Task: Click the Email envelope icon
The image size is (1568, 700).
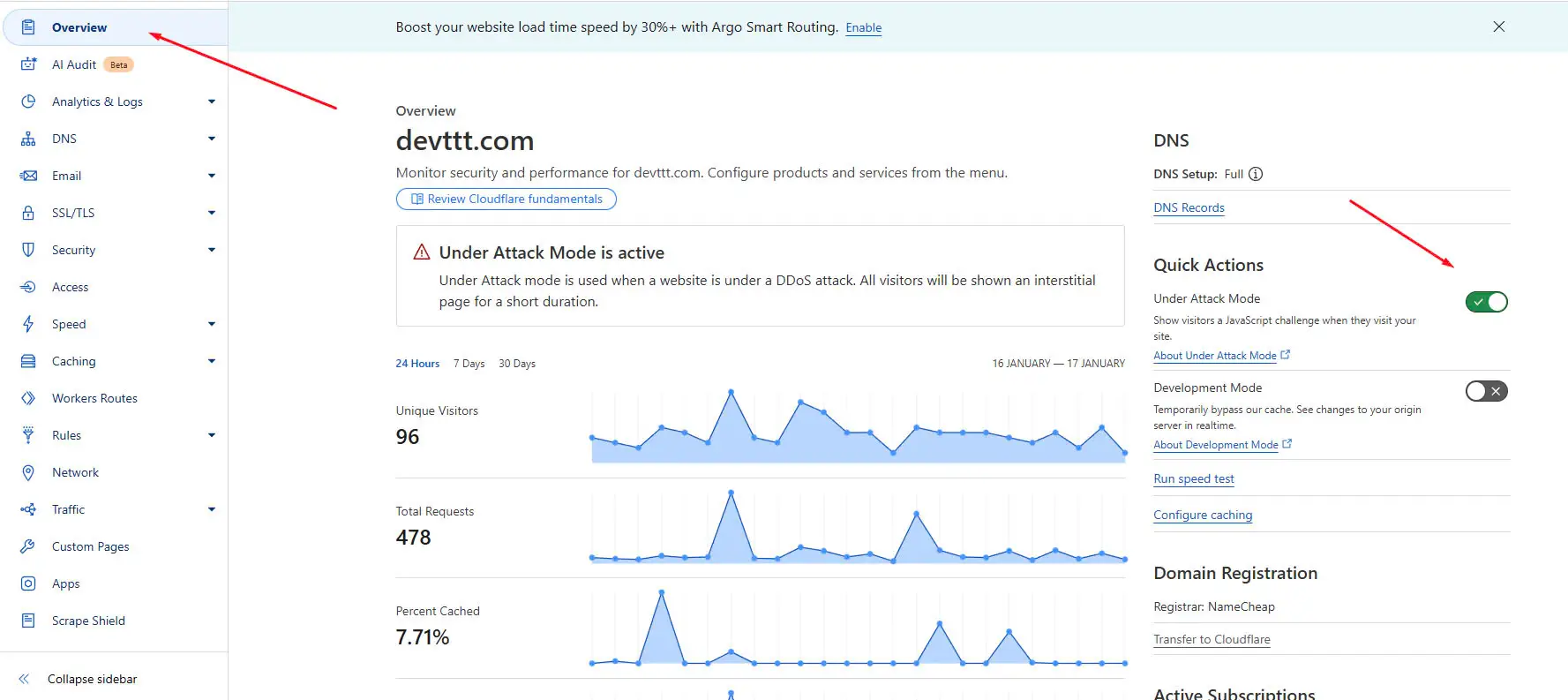Action: click(28, 176)
